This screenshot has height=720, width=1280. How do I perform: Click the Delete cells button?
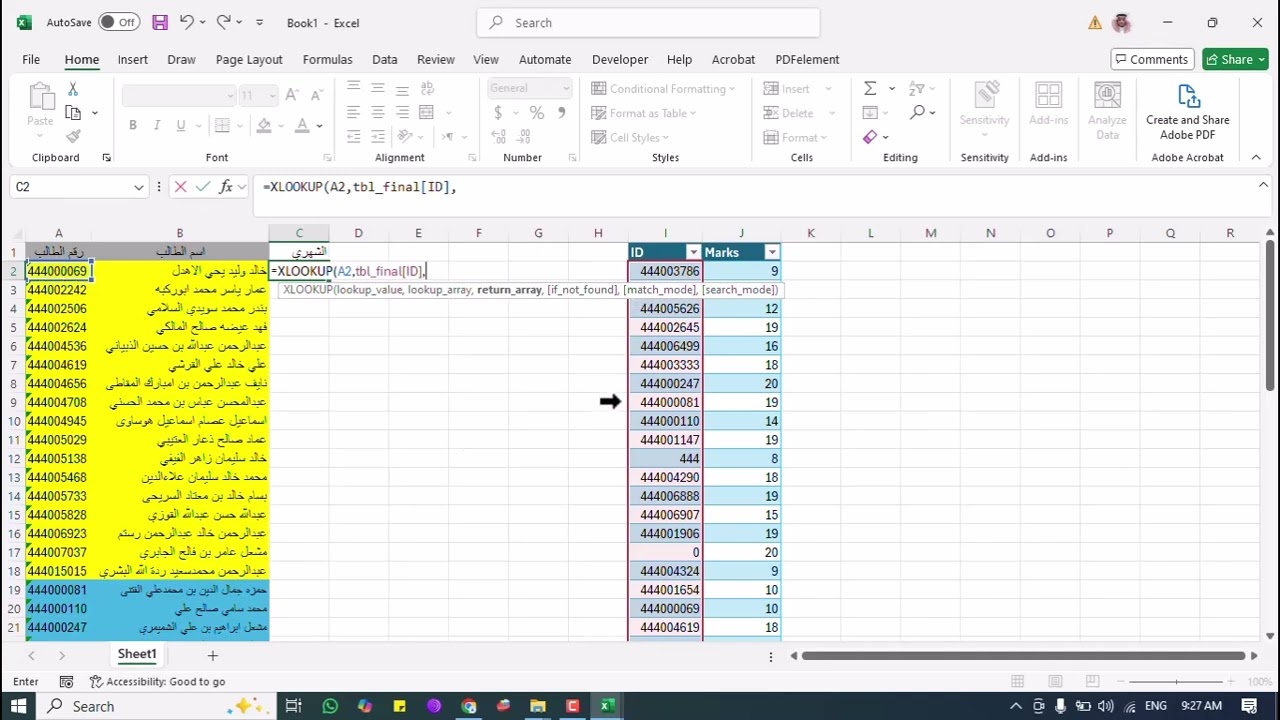click(x=789, y=113)
